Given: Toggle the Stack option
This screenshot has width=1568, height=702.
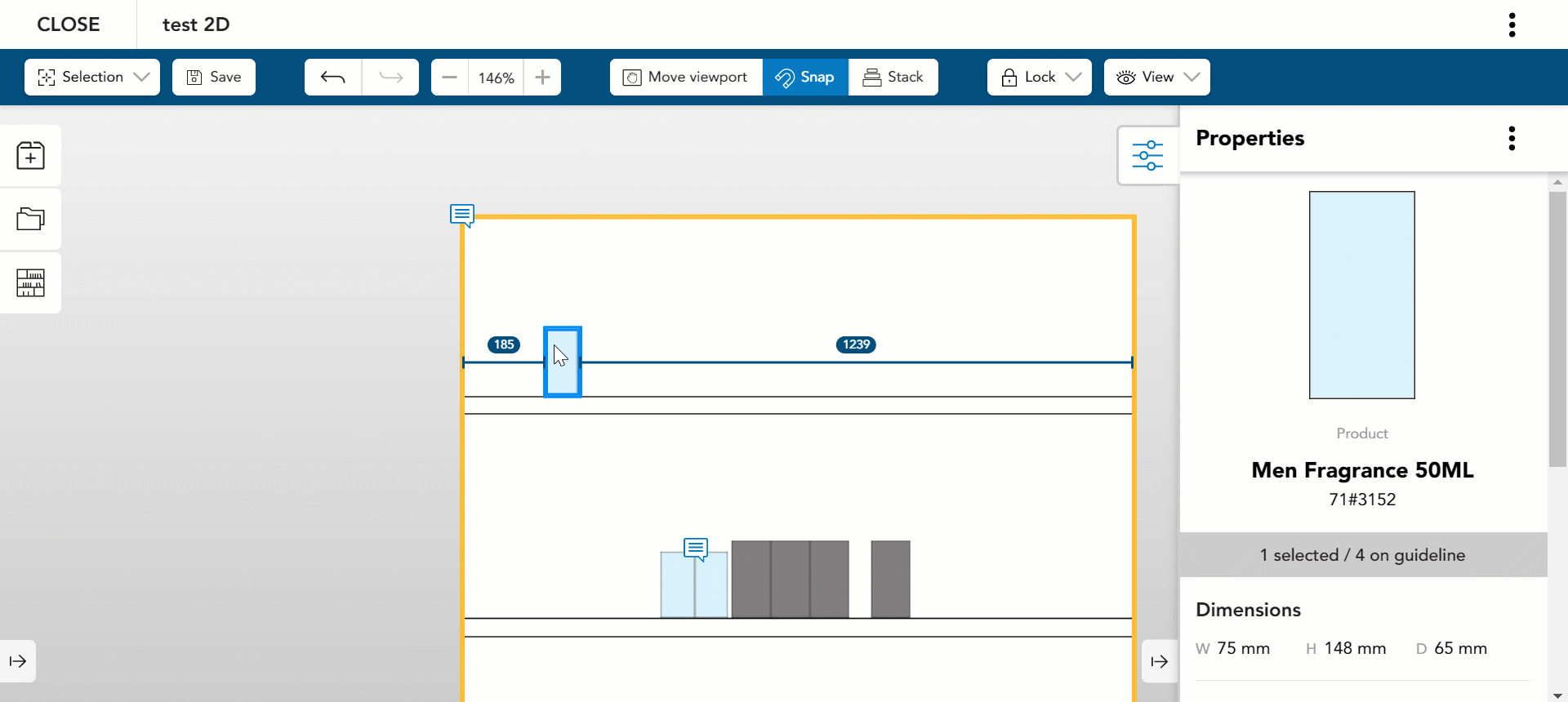Looking at the screenshot, I should click(x=893, y=77).
